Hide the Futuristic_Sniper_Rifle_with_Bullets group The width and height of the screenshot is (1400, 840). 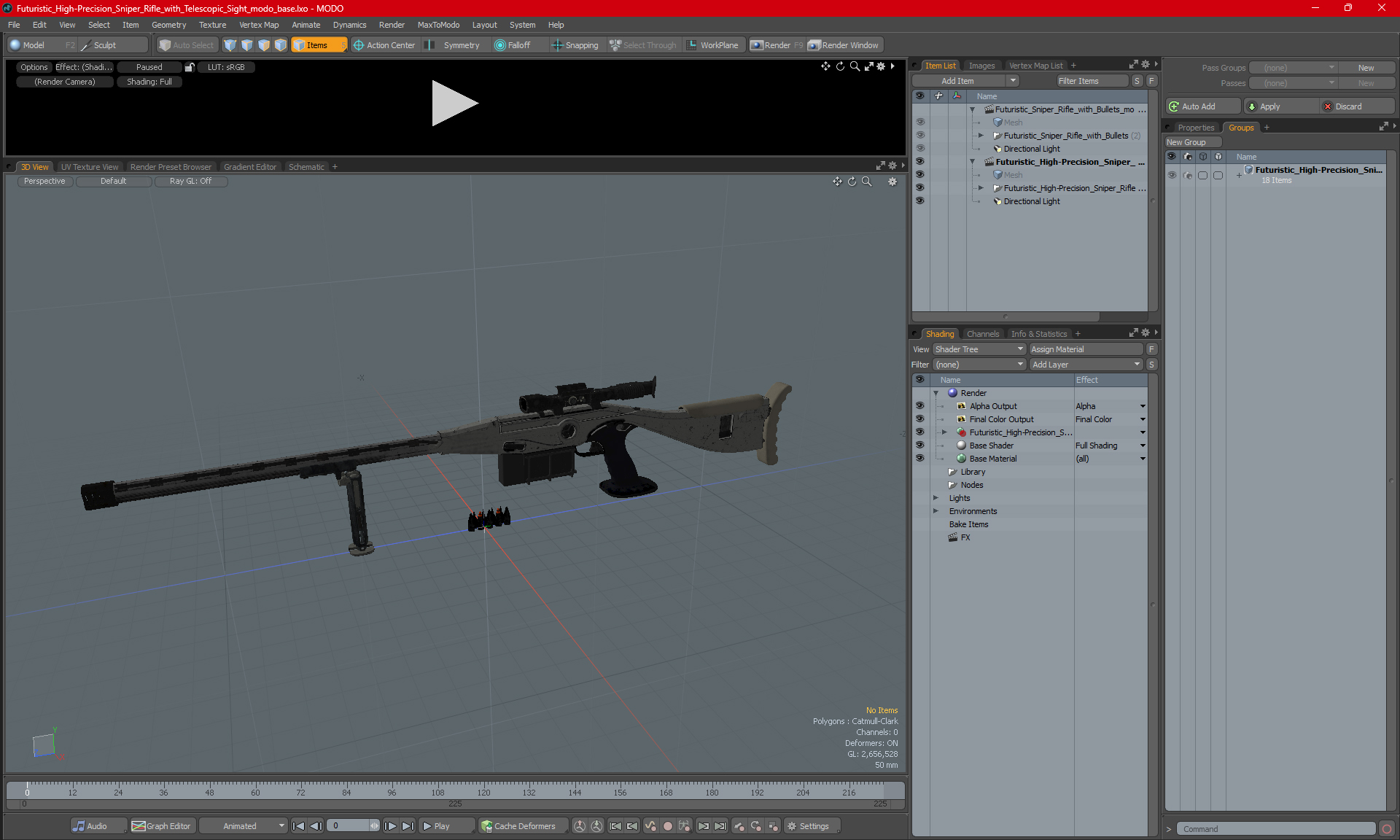point(920,136)
